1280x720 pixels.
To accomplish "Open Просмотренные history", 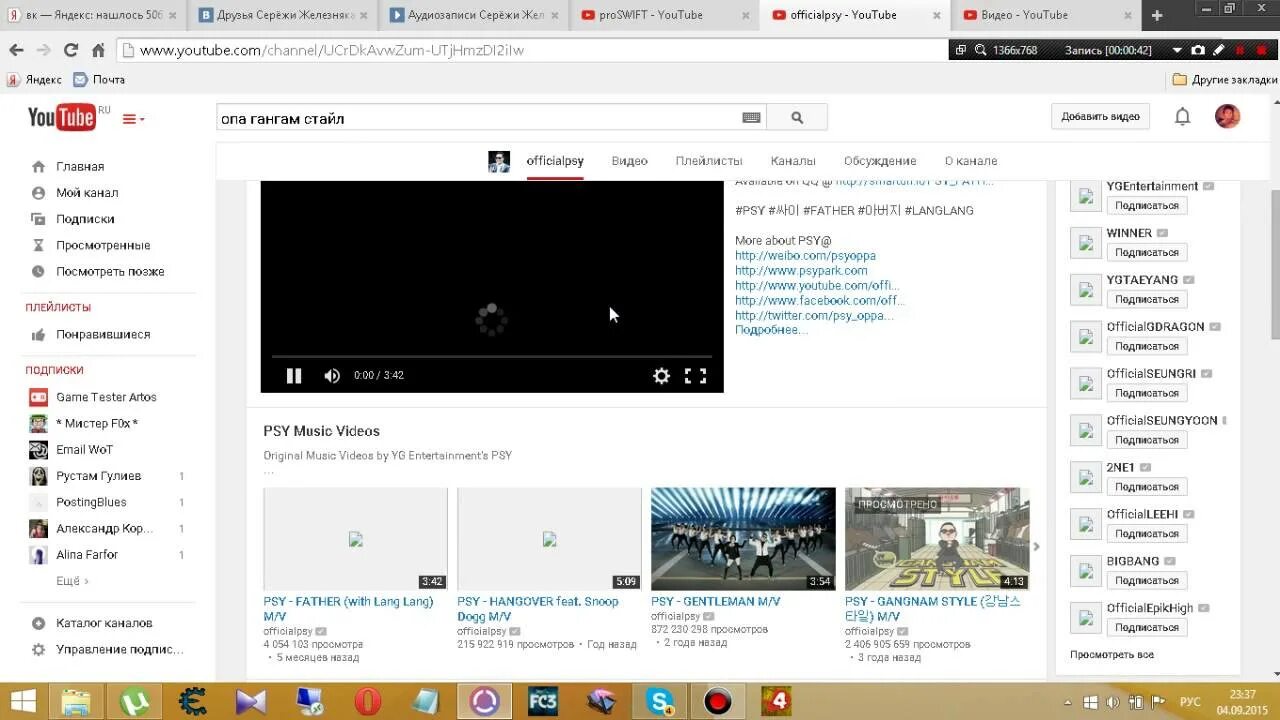I will pyautogui.click(x=103, y=245).
